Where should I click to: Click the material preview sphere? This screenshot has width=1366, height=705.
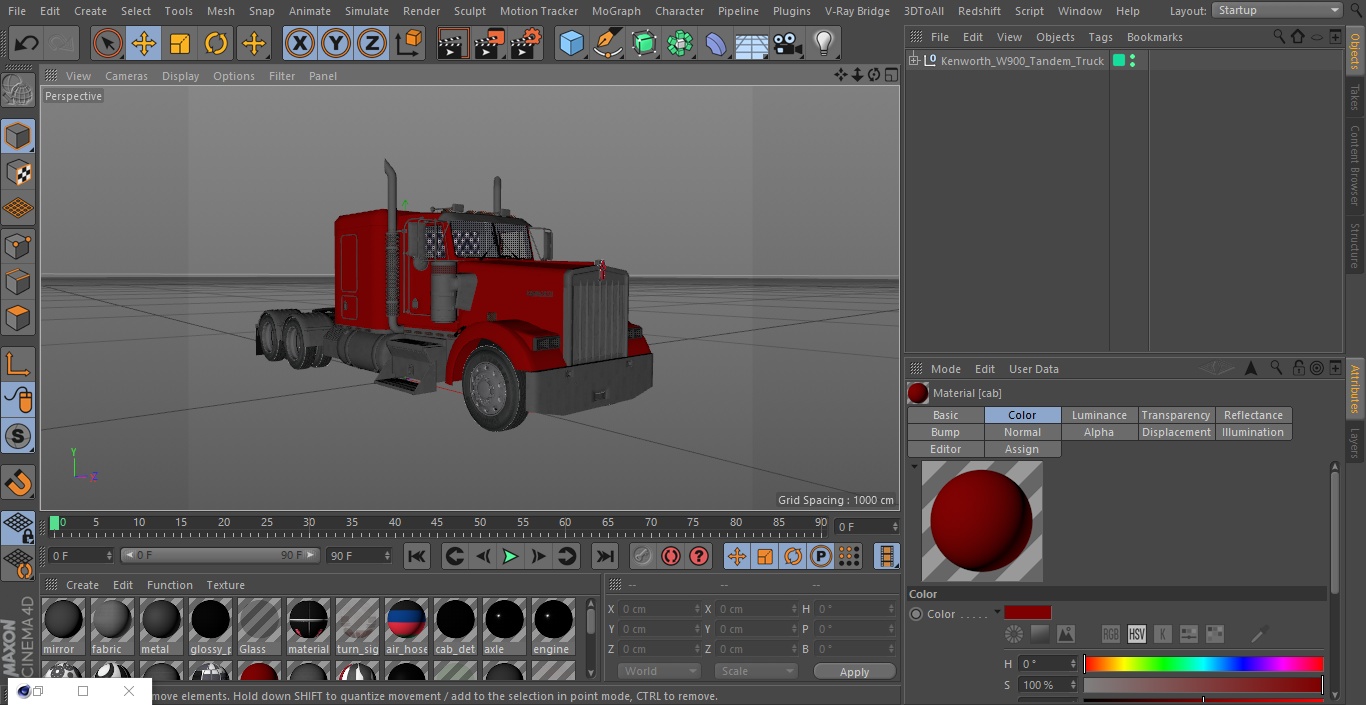point(982,521)
